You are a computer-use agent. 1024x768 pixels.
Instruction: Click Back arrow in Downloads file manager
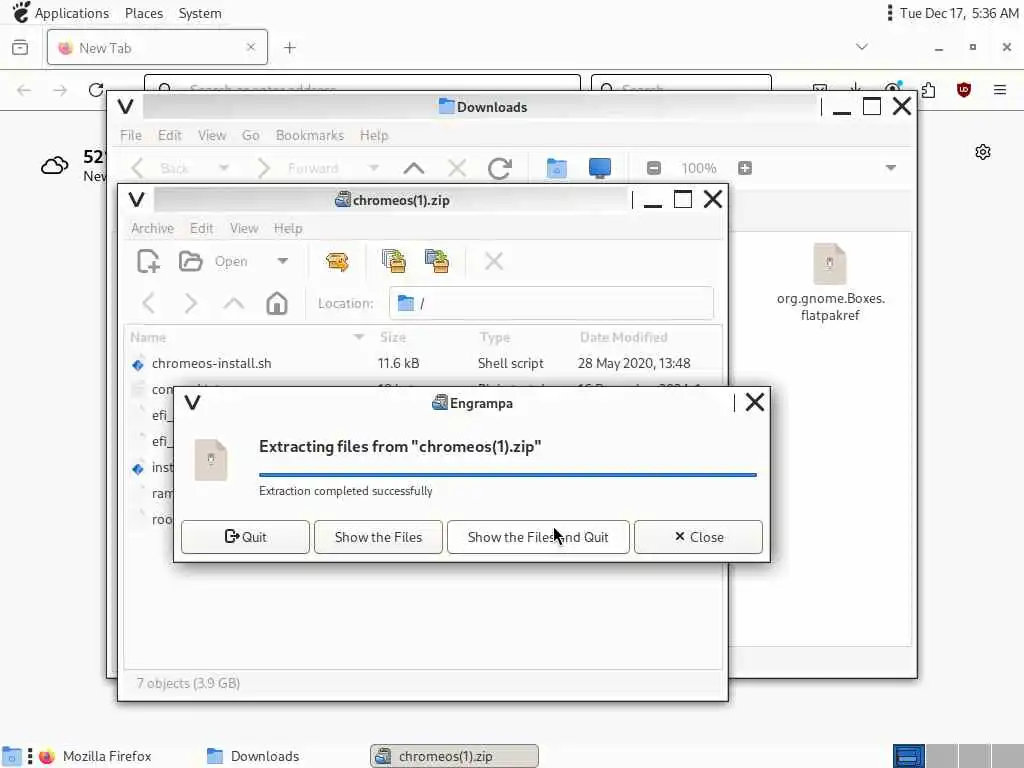tap(136, 168)
